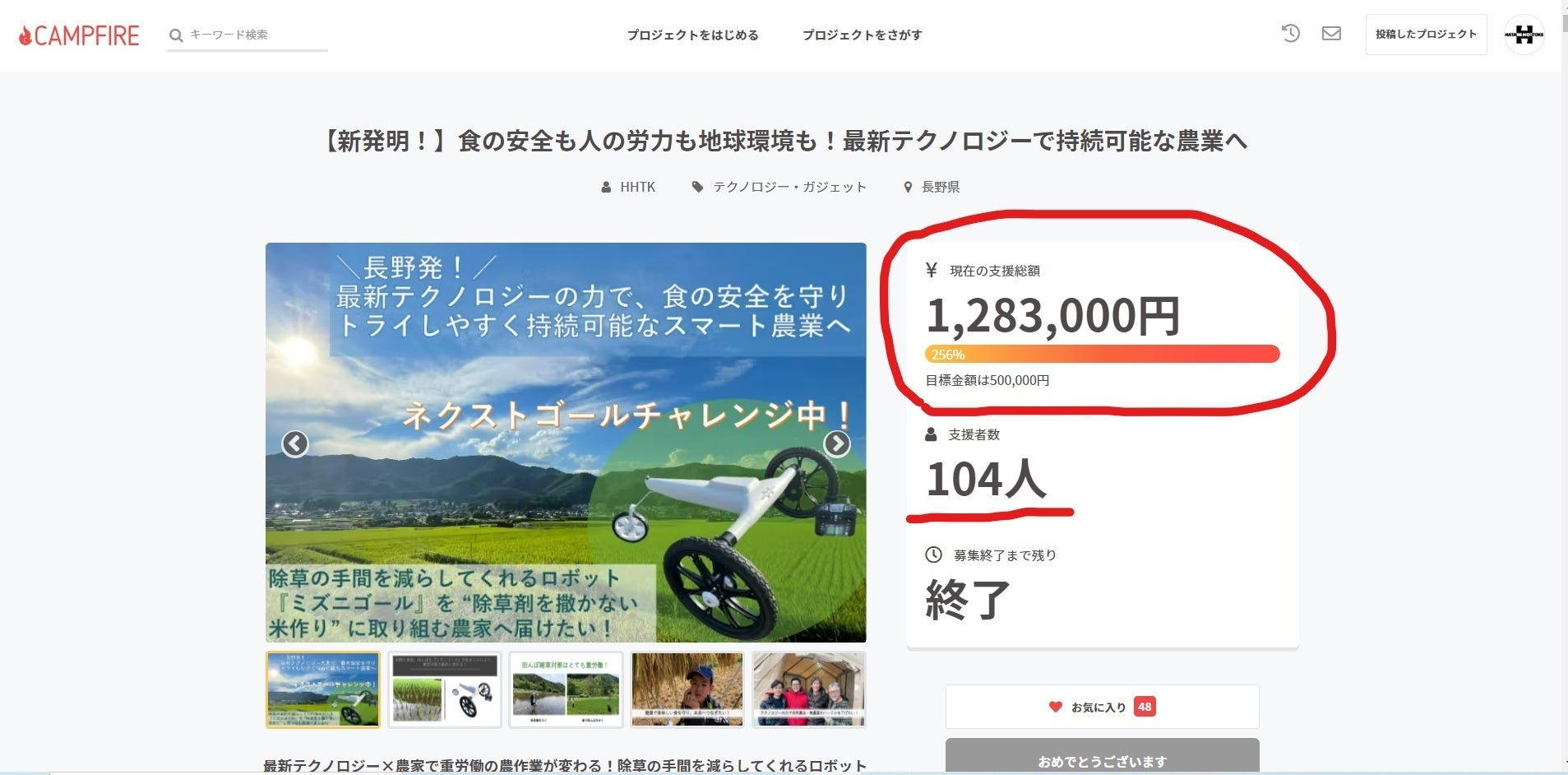Select the third thumbnail of rice fields
The width and height of the screenshot is (1568, 775).
566,689
